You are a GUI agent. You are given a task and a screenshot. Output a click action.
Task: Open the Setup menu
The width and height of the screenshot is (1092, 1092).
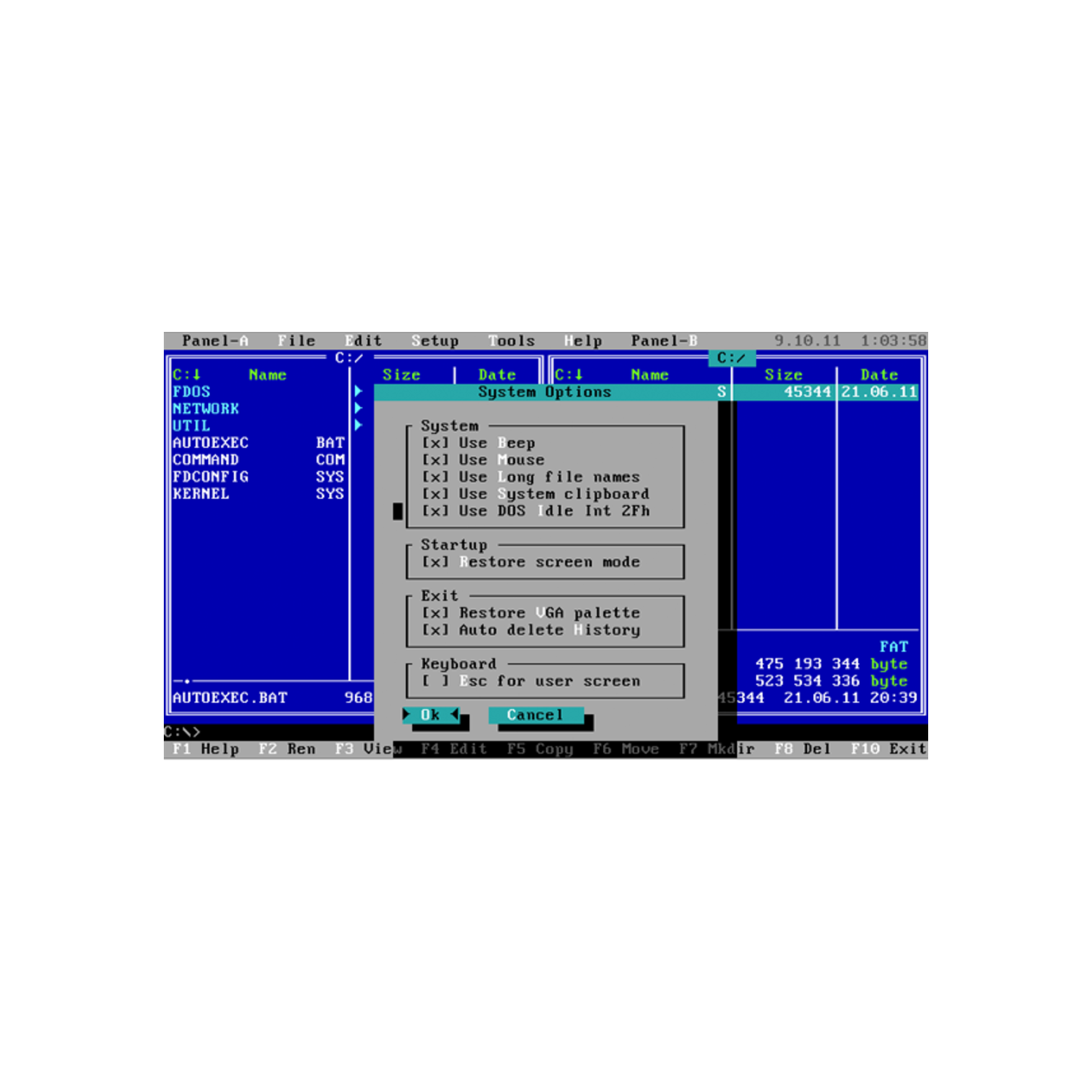435,340
